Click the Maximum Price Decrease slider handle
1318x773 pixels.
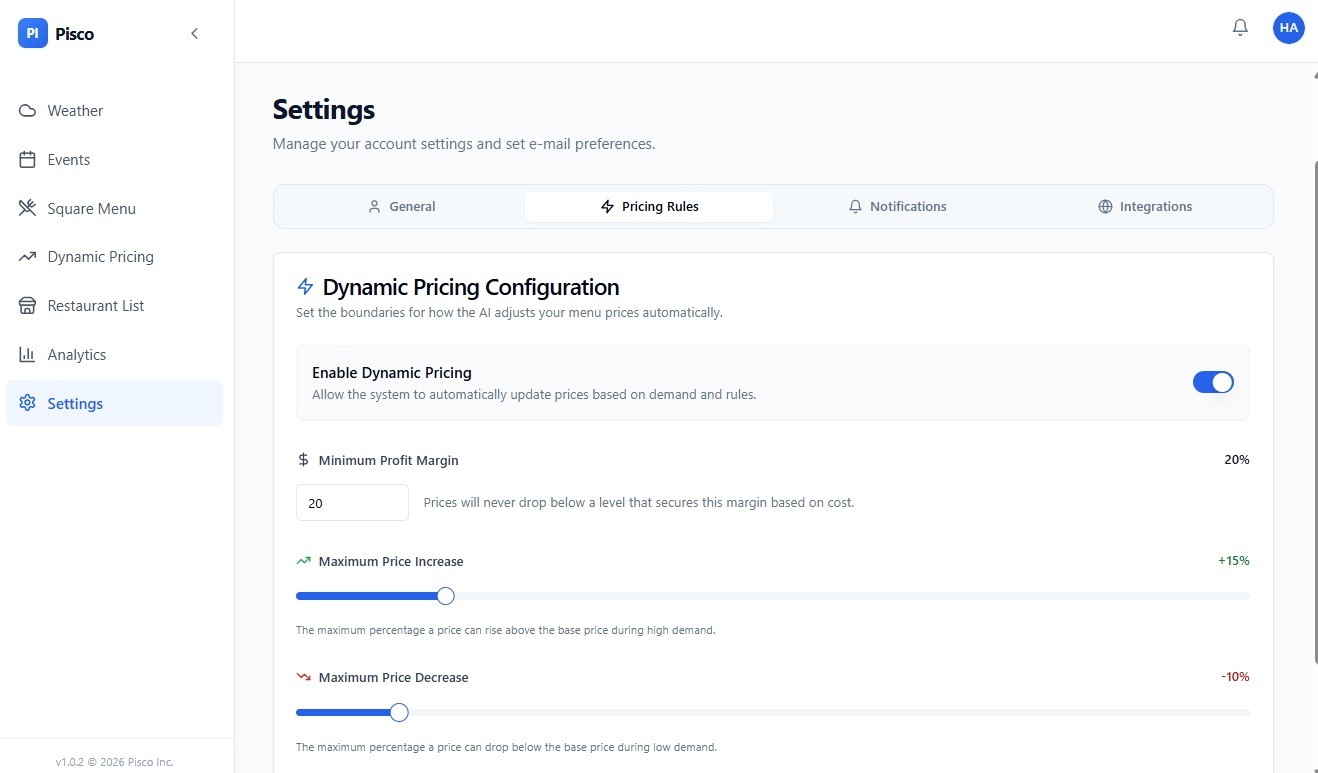(399, 713)
